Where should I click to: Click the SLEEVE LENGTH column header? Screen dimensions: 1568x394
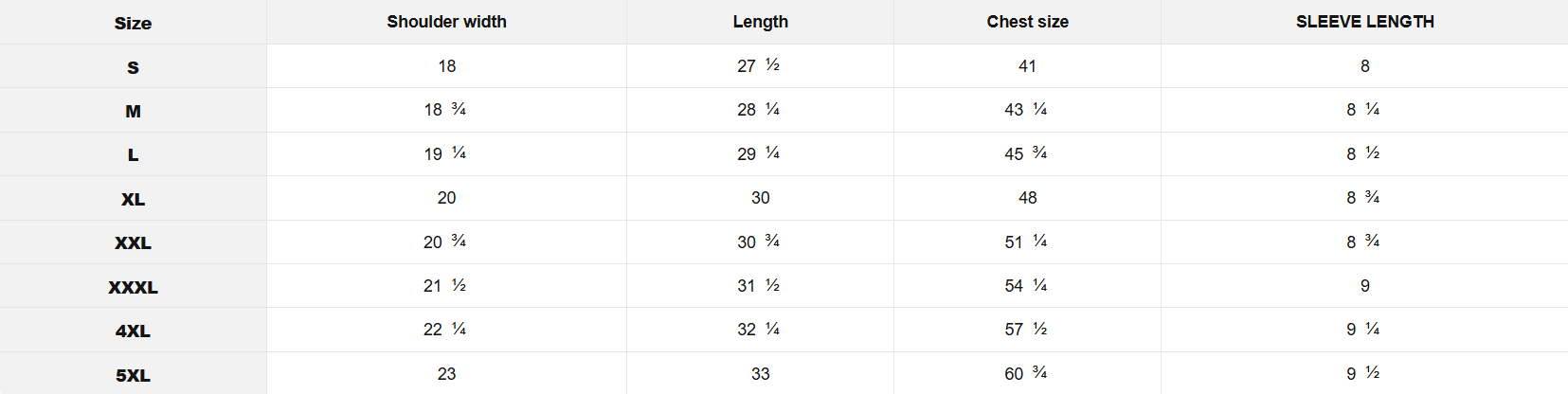coord(1364,22)
